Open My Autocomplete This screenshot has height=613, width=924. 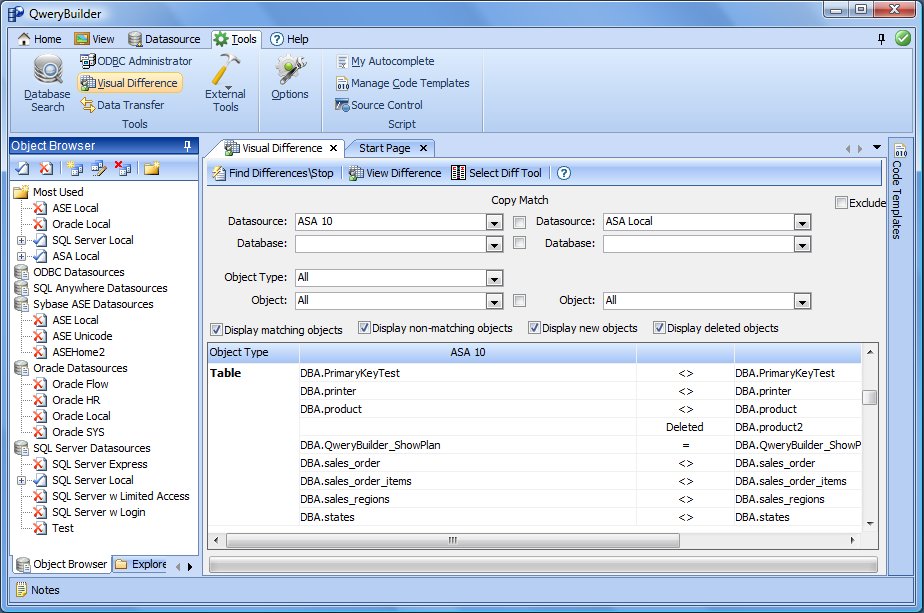coord(385,61)
